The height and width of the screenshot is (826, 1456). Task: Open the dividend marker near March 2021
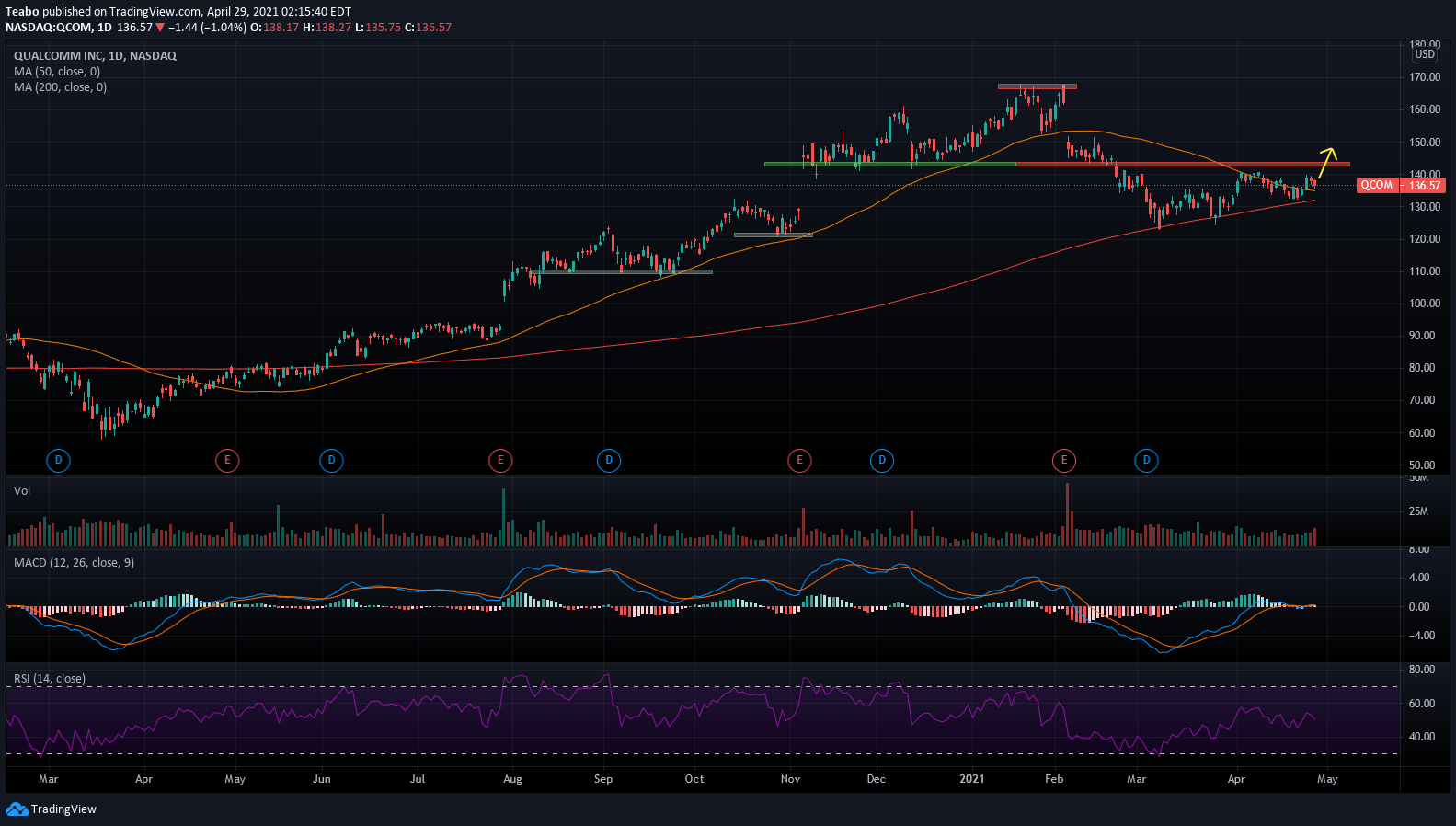point(1146,460)
